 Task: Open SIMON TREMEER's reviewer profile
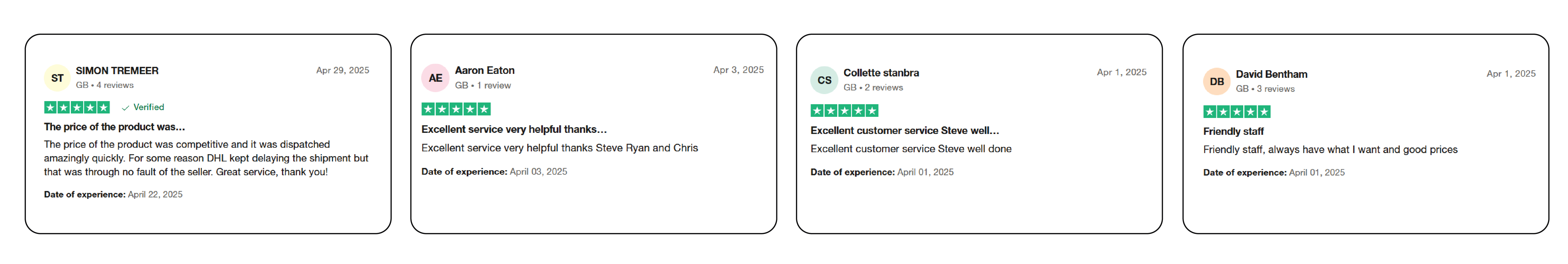click(117, 70)
